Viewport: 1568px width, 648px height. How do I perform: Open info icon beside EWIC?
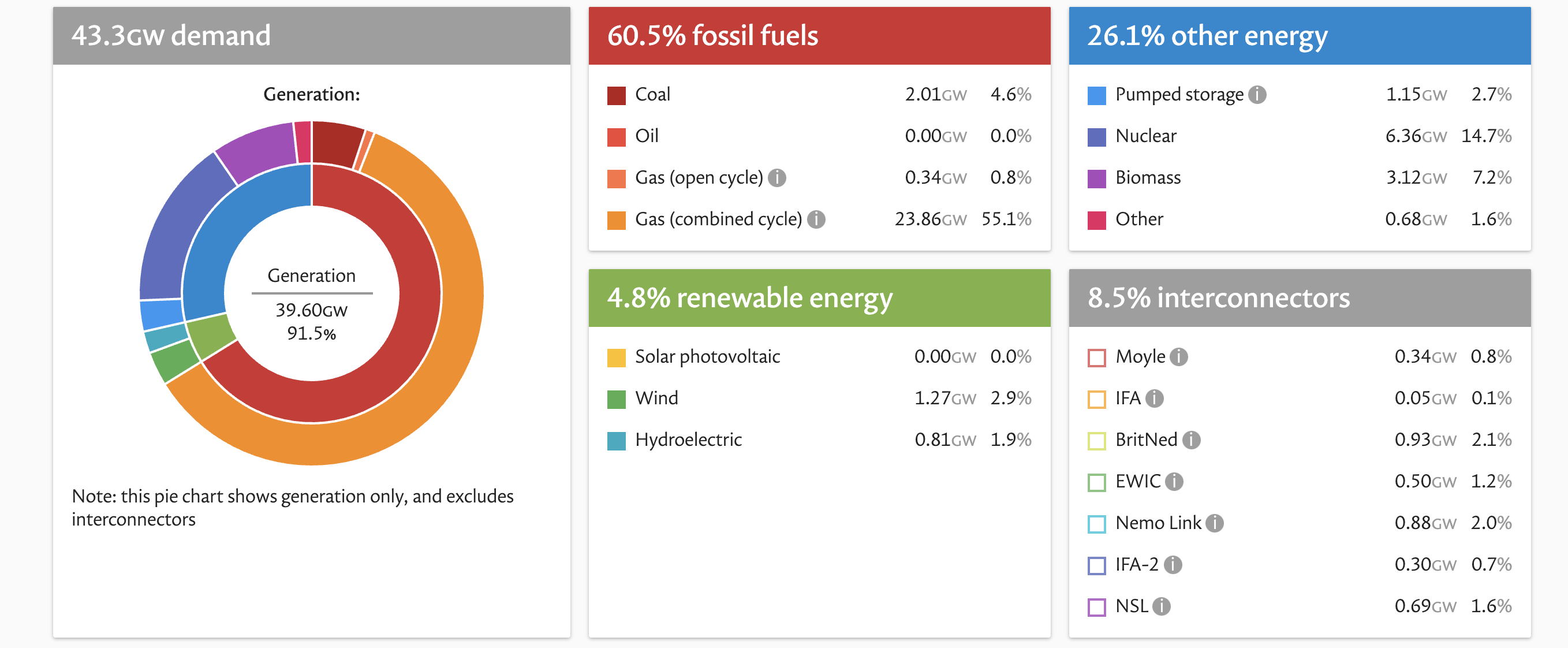pyautogui.click(x=1174, y=482)
